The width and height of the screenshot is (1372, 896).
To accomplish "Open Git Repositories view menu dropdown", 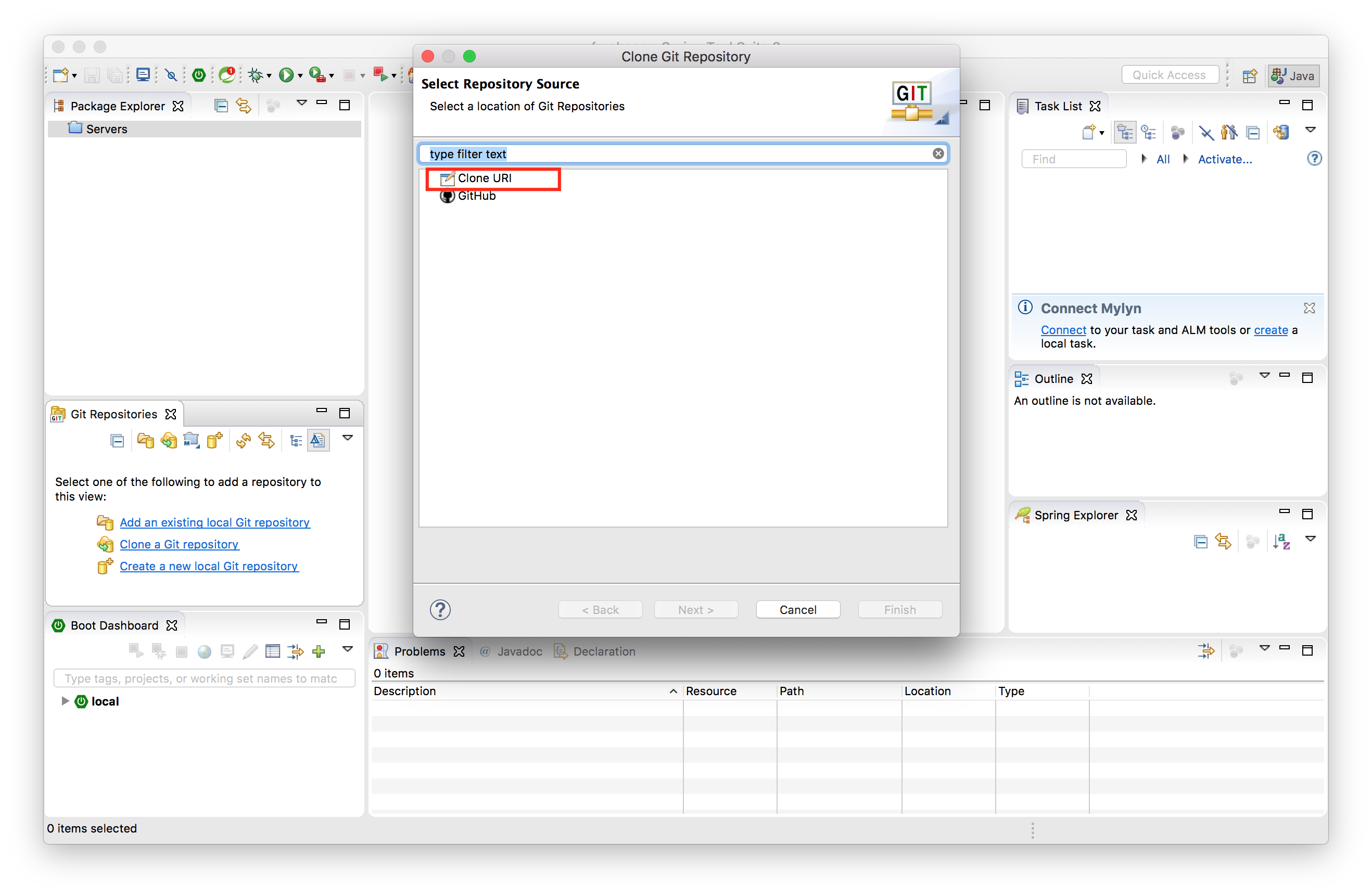I will pyautogui.click(x=348, y=438).
